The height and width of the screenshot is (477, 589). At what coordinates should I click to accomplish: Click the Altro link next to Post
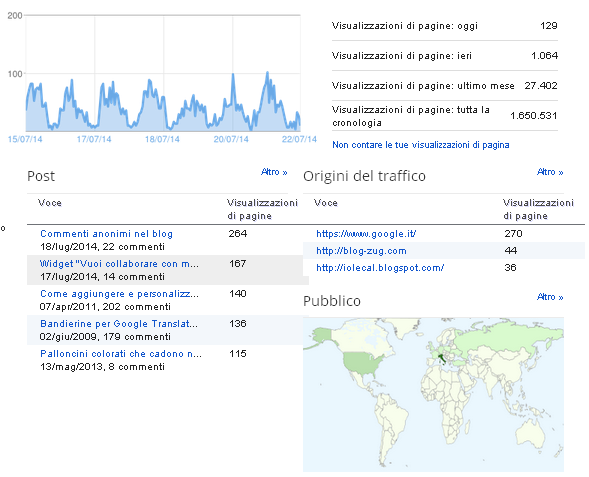(x=274, y=172)
